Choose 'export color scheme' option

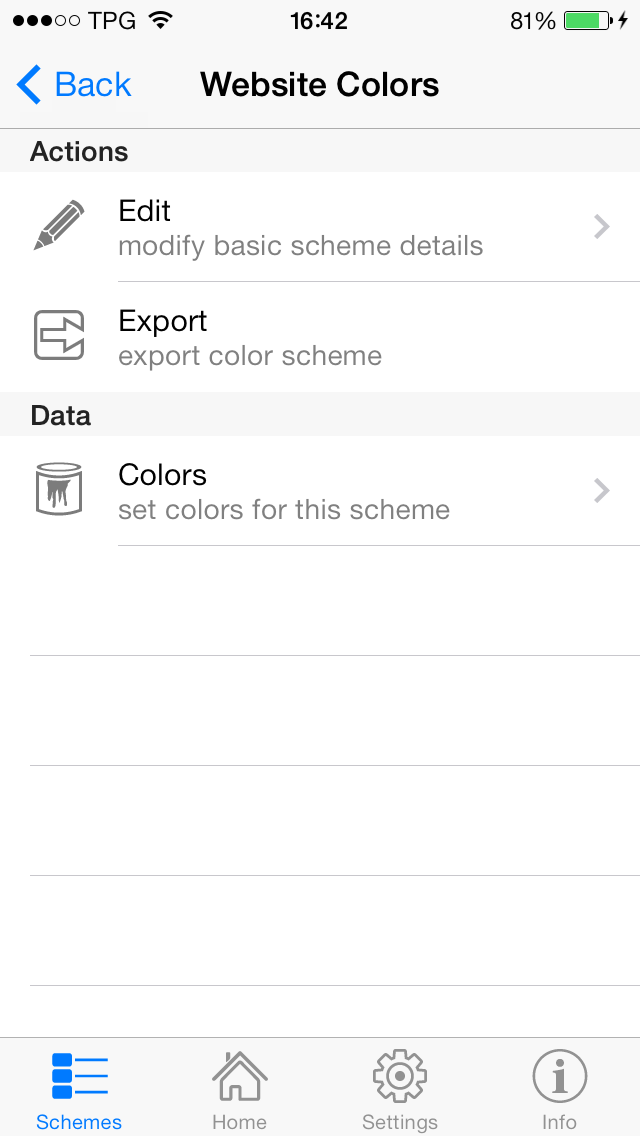(250, 356)
